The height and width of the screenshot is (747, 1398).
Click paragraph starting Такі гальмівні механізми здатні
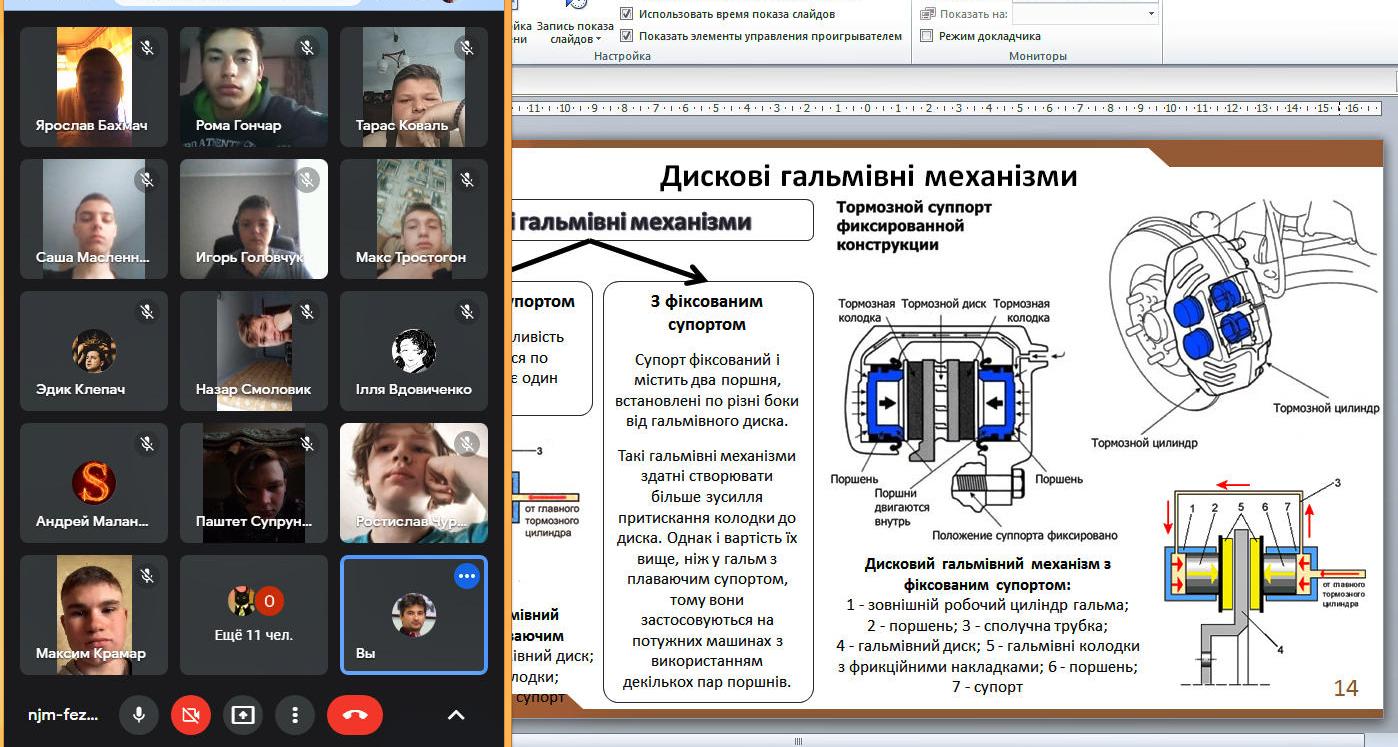(707, 569)
